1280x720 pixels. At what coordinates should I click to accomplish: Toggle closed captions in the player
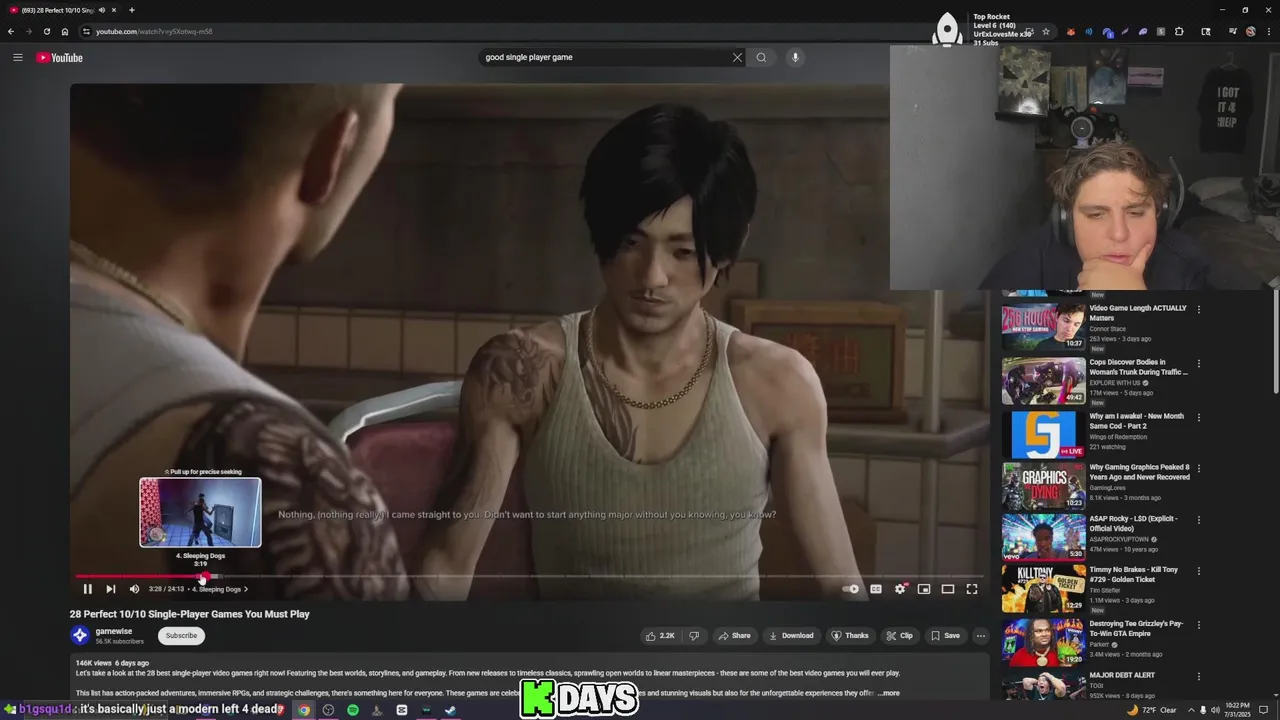[x=876, y=589]
